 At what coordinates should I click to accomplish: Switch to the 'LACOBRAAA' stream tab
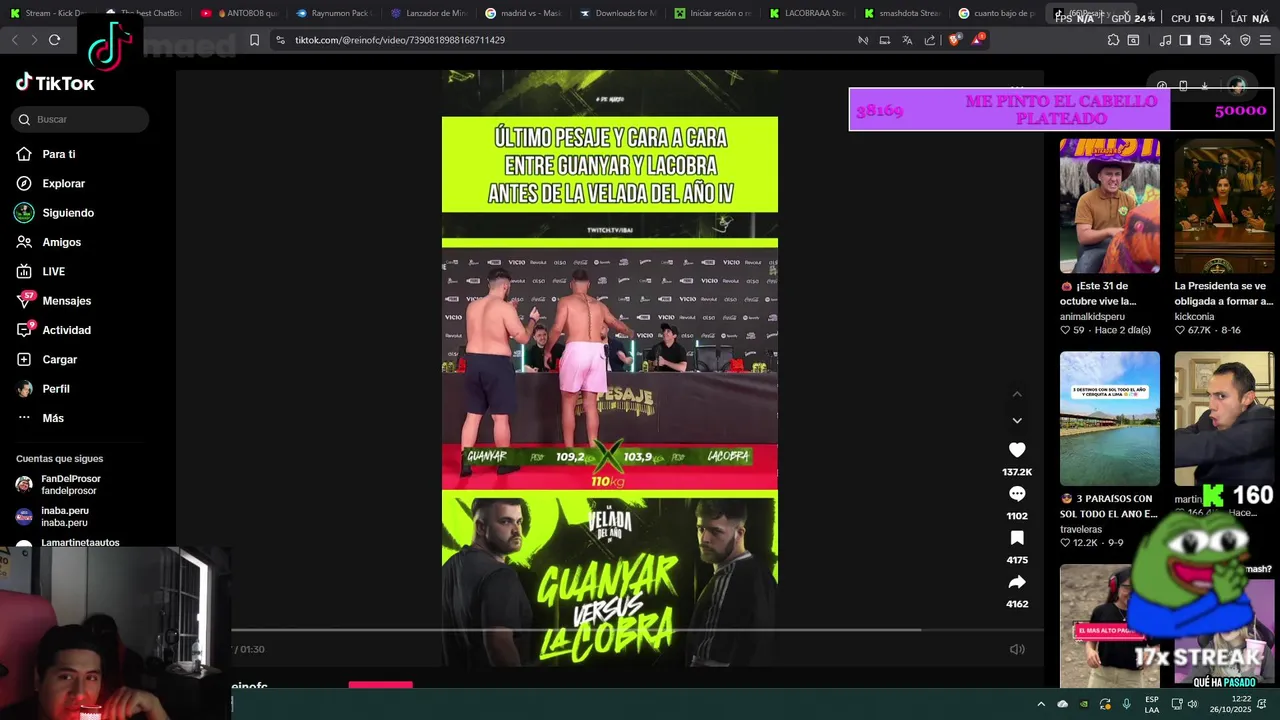(x=809, y=13)
